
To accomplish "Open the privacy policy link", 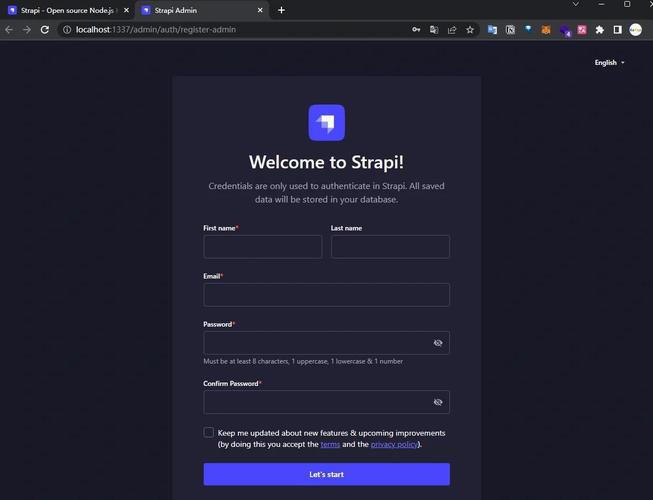I will pyautogui.click(x=394, y=444).
